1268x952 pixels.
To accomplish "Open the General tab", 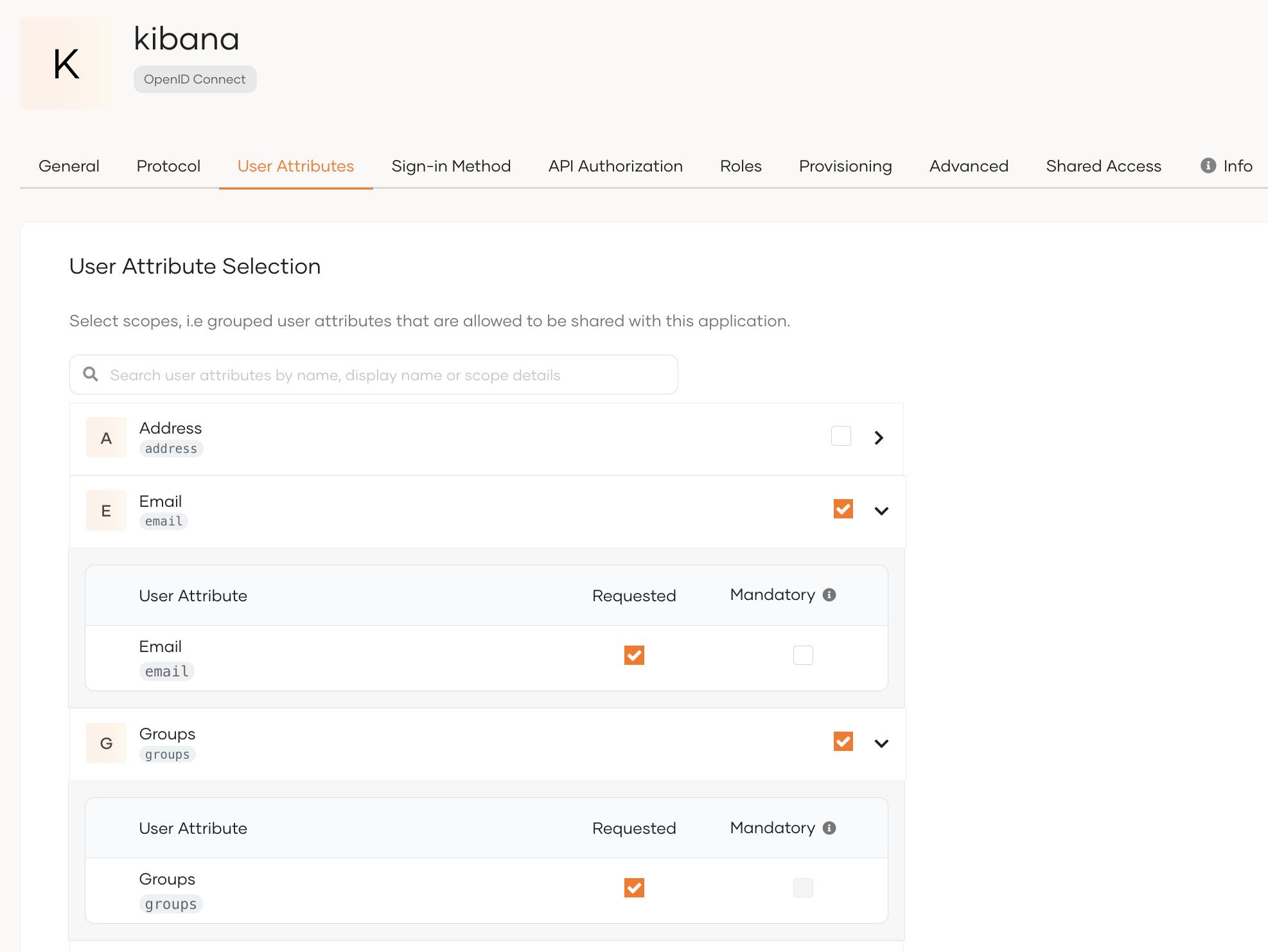I will tap(69, 166).
